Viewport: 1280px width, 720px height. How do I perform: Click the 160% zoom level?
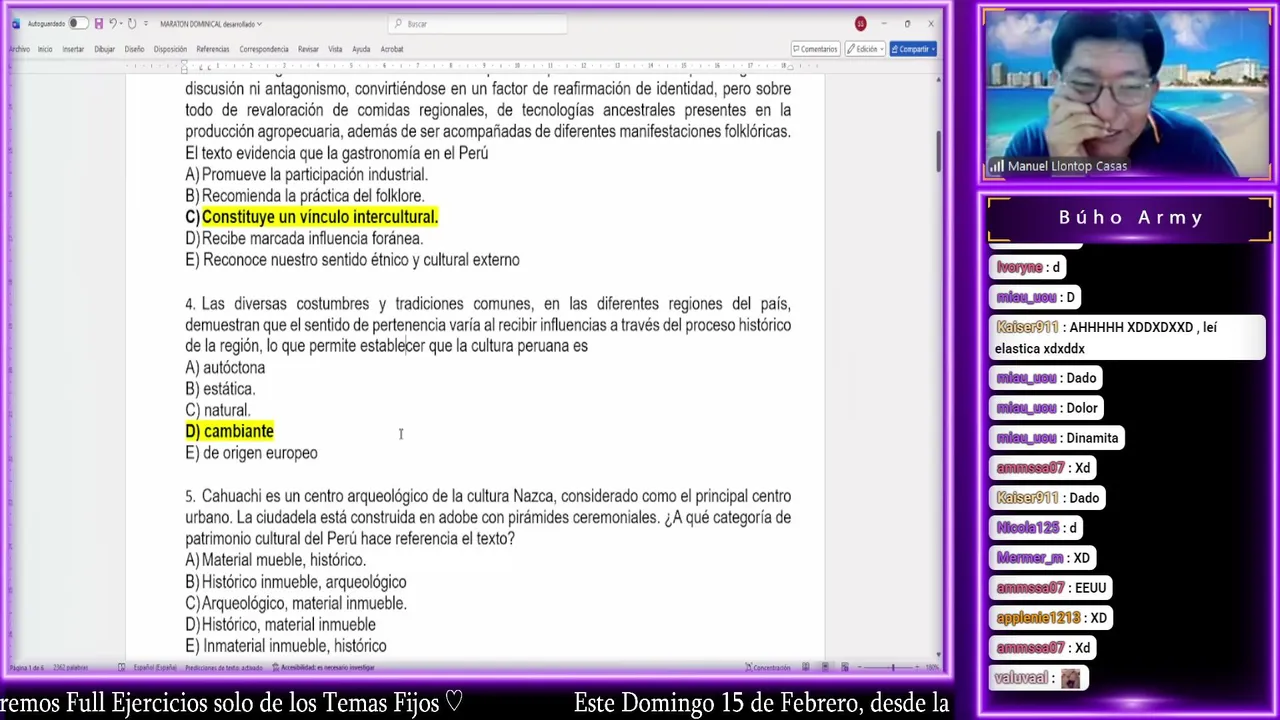tap(932, 667)
